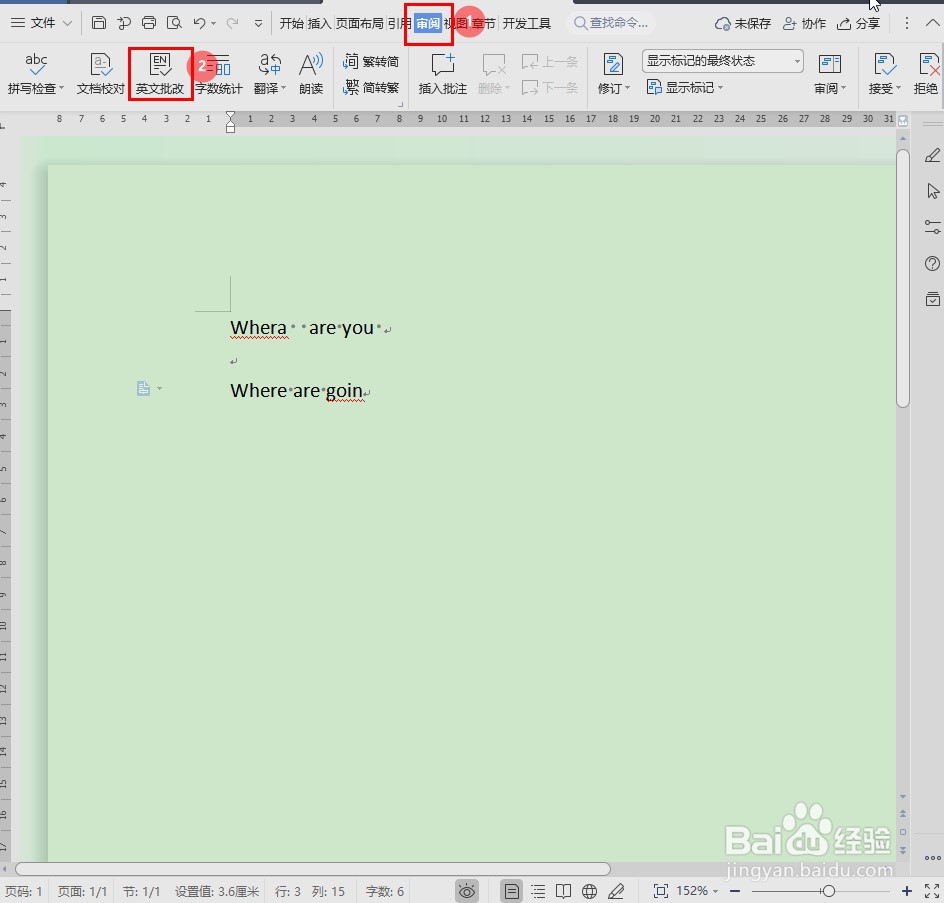Open the 开始 tab
Viewport: 944px width, 903px height.
coord(291,23)
